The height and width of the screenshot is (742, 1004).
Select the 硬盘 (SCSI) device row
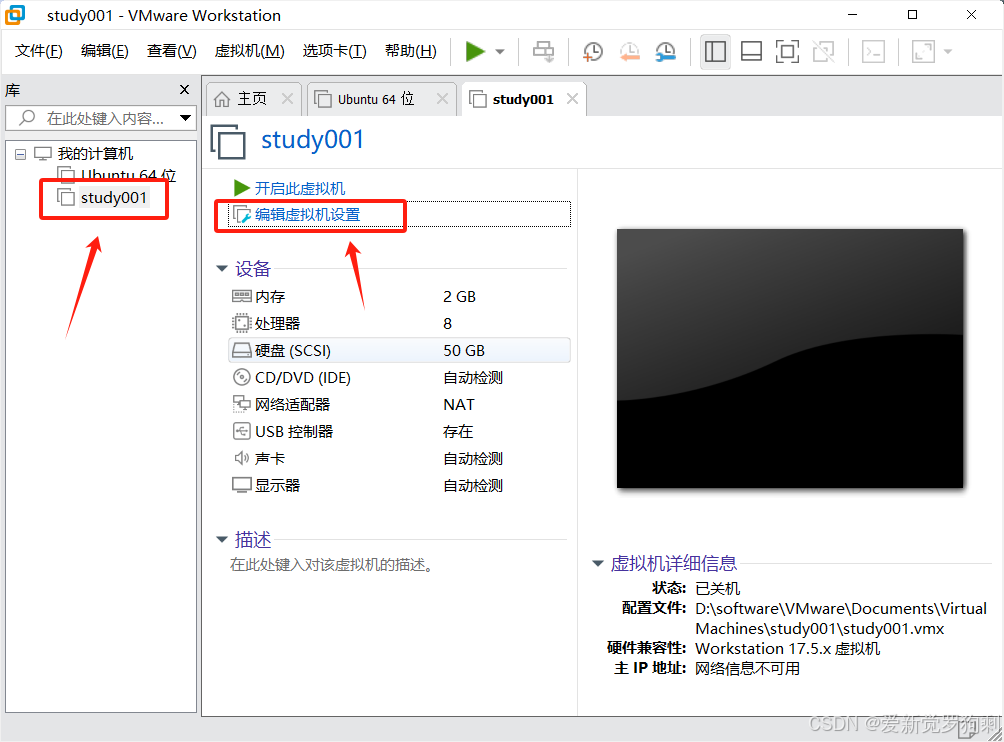[x=399, y=350]
